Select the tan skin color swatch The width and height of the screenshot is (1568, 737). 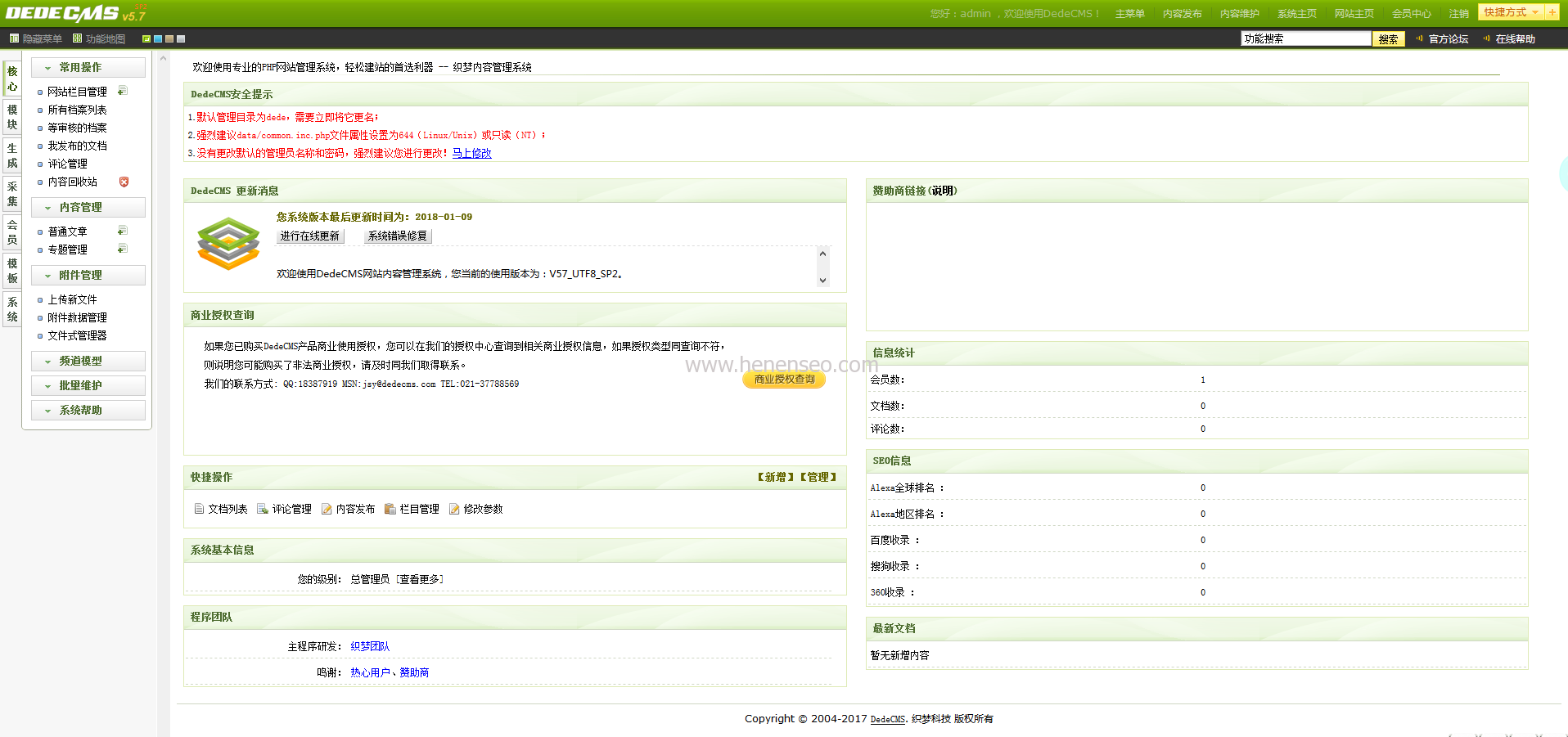point(169,38)
